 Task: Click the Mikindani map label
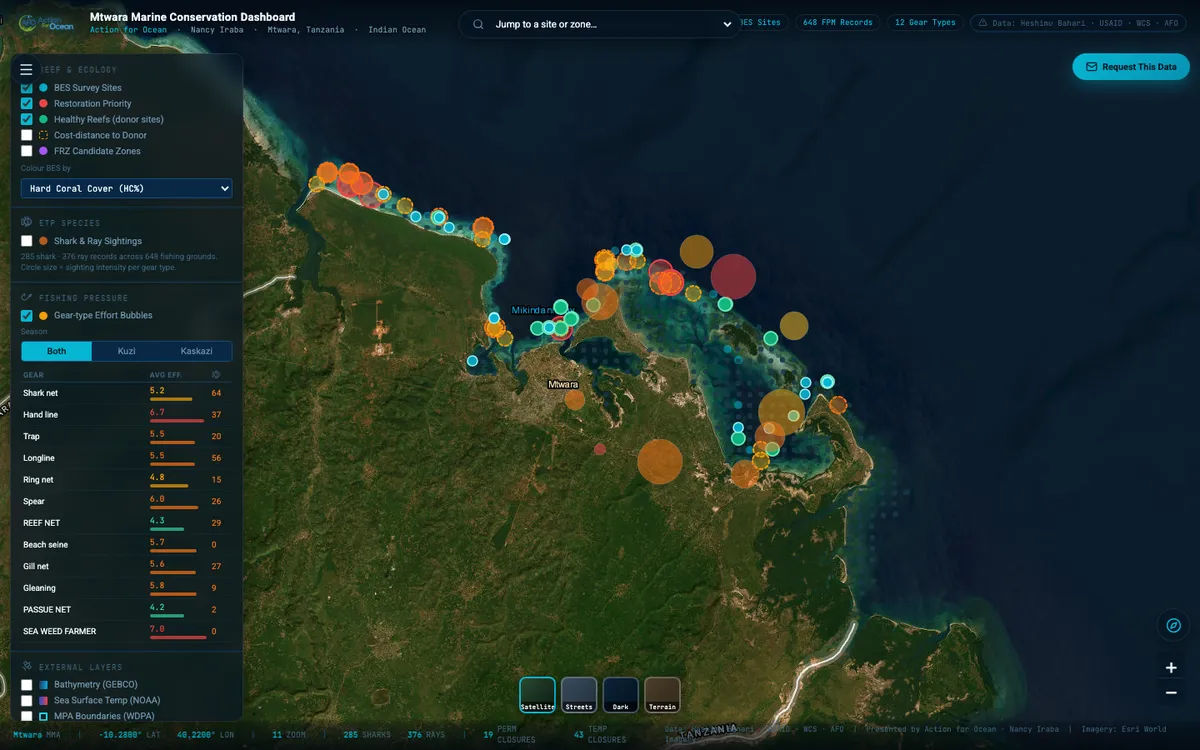(532, 310)
